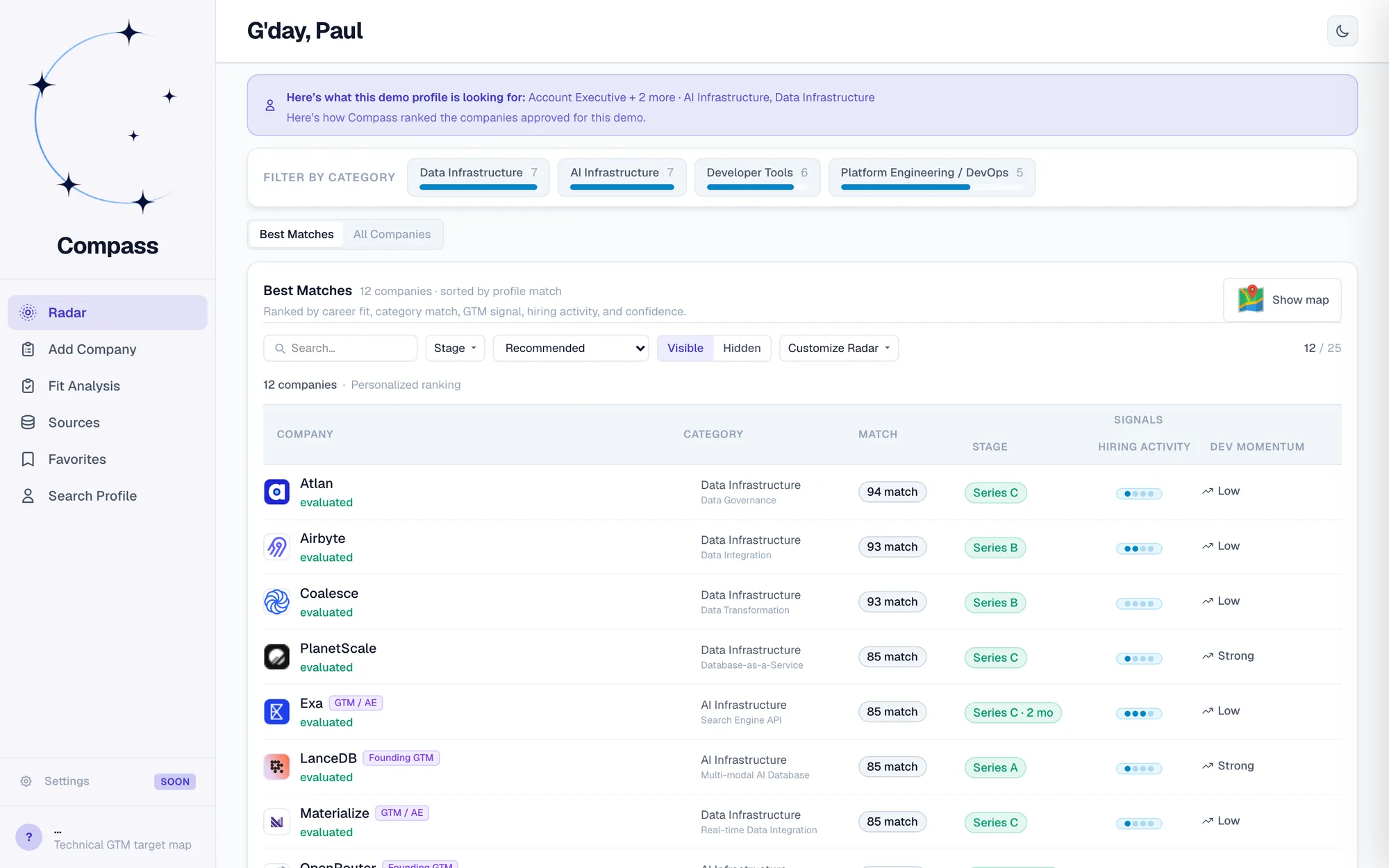Click the 94 match badge for Atlan
The width and height of the screenshot is (1389, 868).
tap(892, 492)
